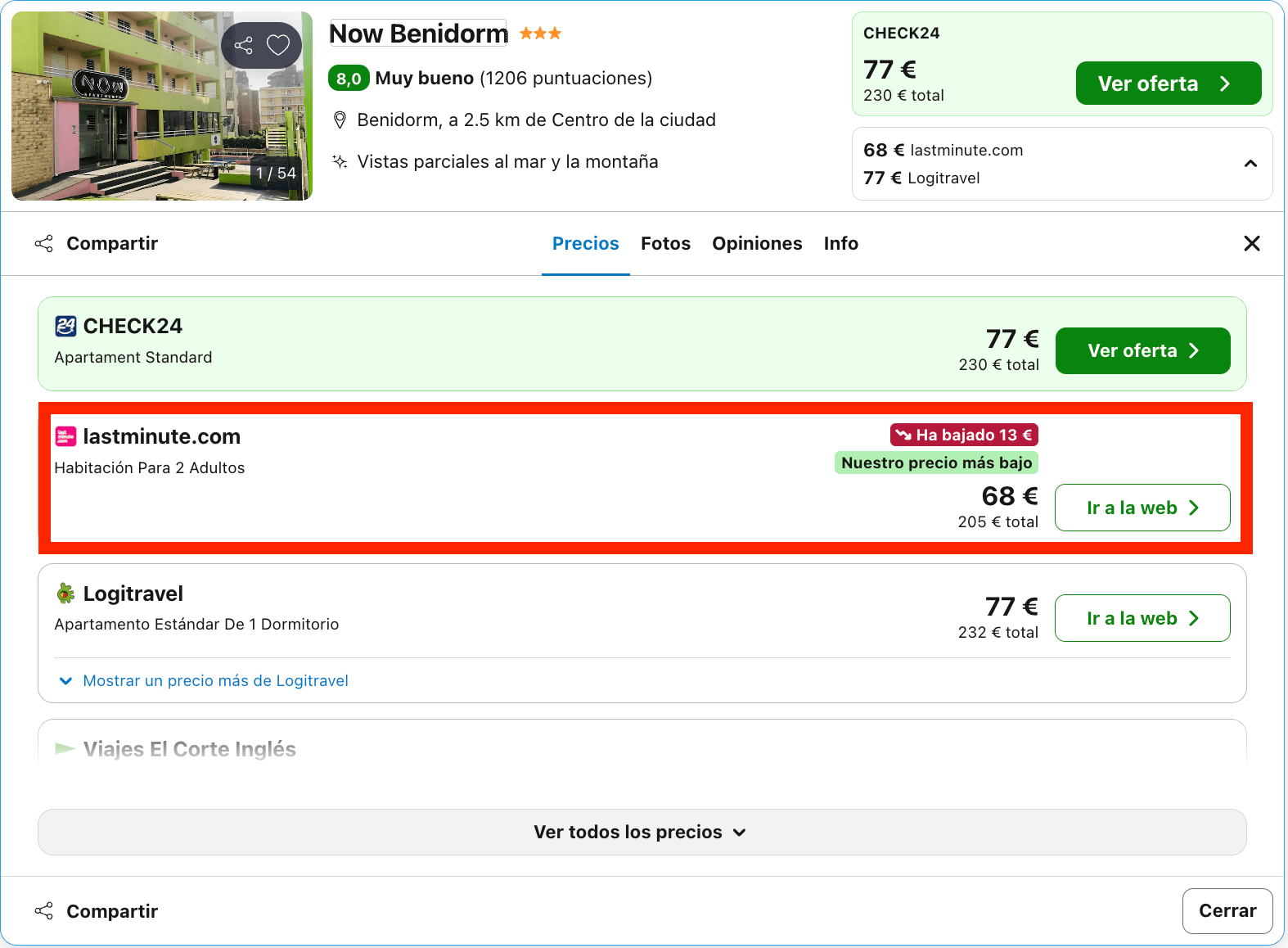The height and width of the screenshot is (948, 1288).
Task: Click the Cerrar button
Action: 1227,910
